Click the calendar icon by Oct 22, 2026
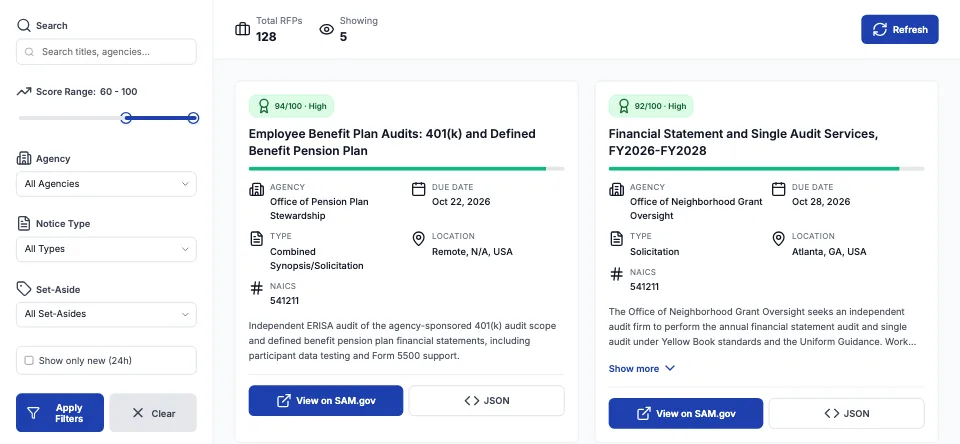This screenshot has width=960, height=444. pyautogui.click(x=418, y=189)
